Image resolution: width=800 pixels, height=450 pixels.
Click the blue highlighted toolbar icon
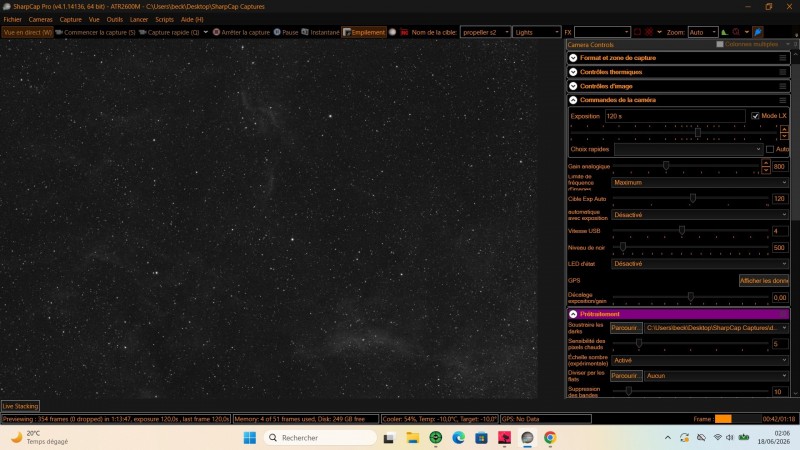coord(758,32)
